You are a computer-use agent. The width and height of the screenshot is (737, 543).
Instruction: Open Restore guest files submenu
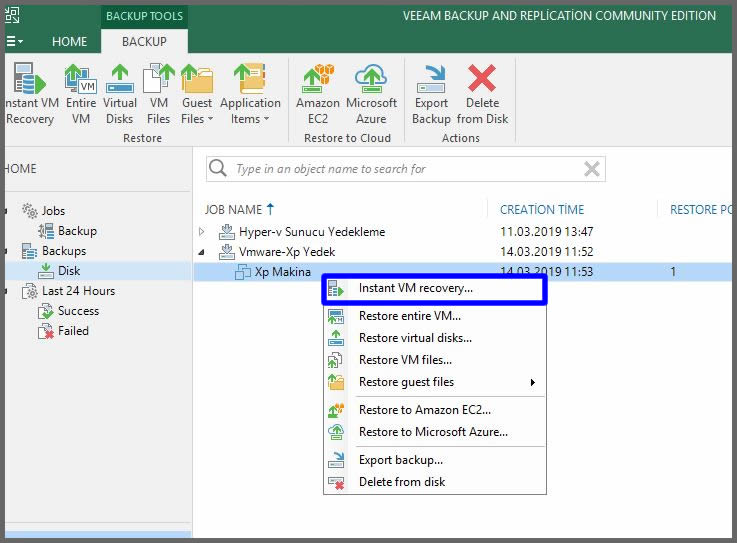point(434,382)
